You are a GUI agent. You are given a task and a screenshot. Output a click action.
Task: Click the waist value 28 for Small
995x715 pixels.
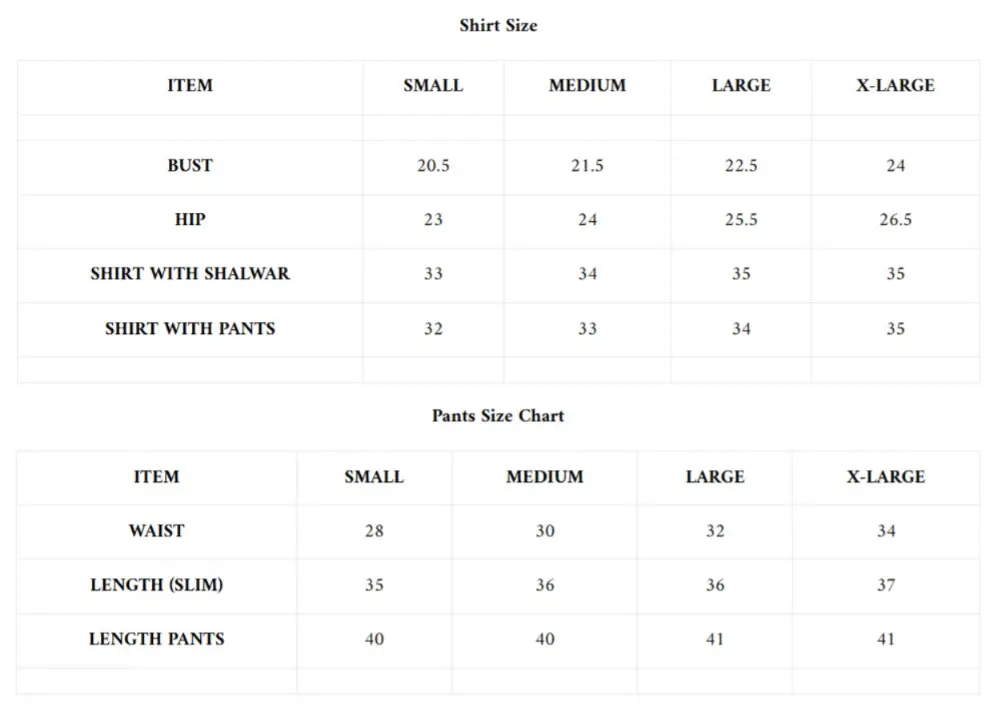[x=374, y=531]
